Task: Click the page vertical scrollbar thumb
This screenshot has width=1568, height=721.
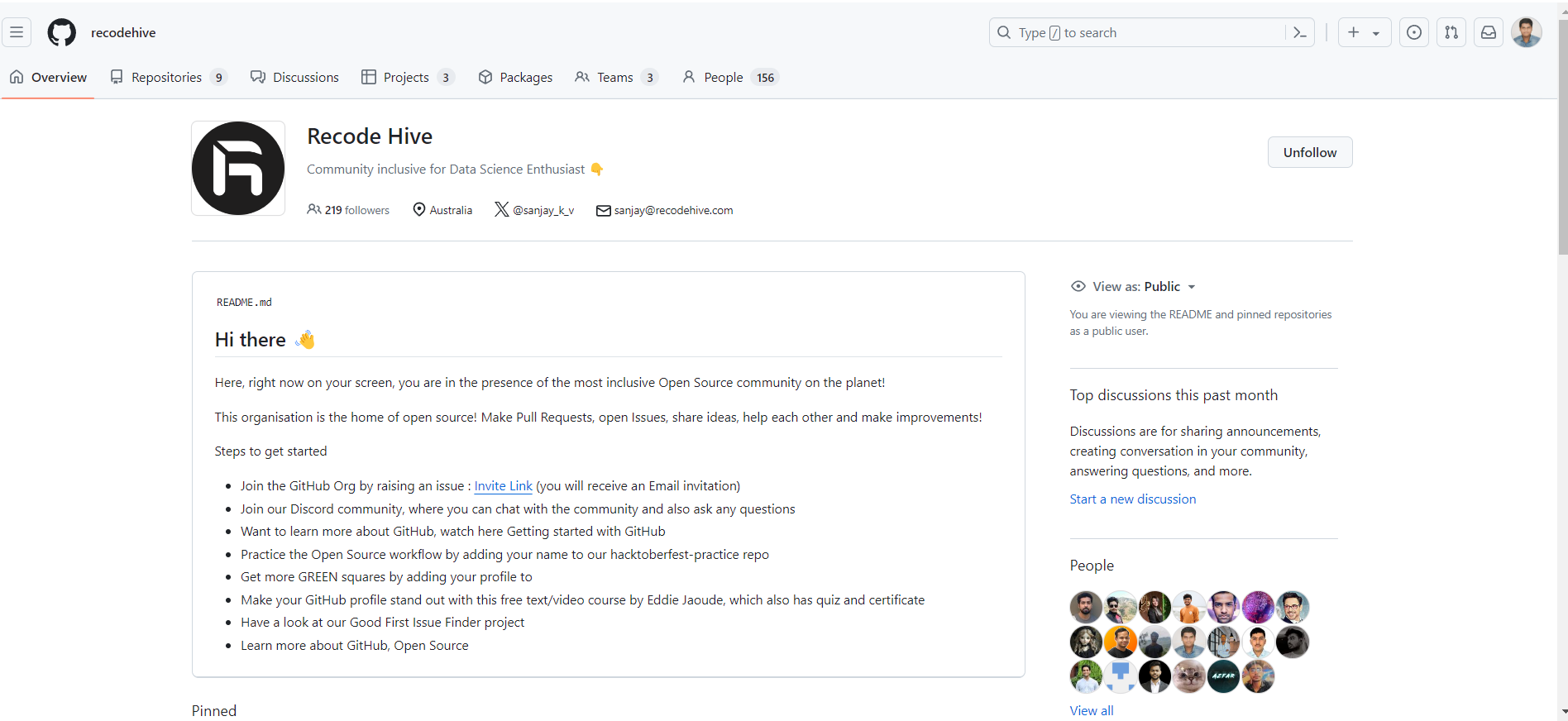Action: coord(1562,136)
